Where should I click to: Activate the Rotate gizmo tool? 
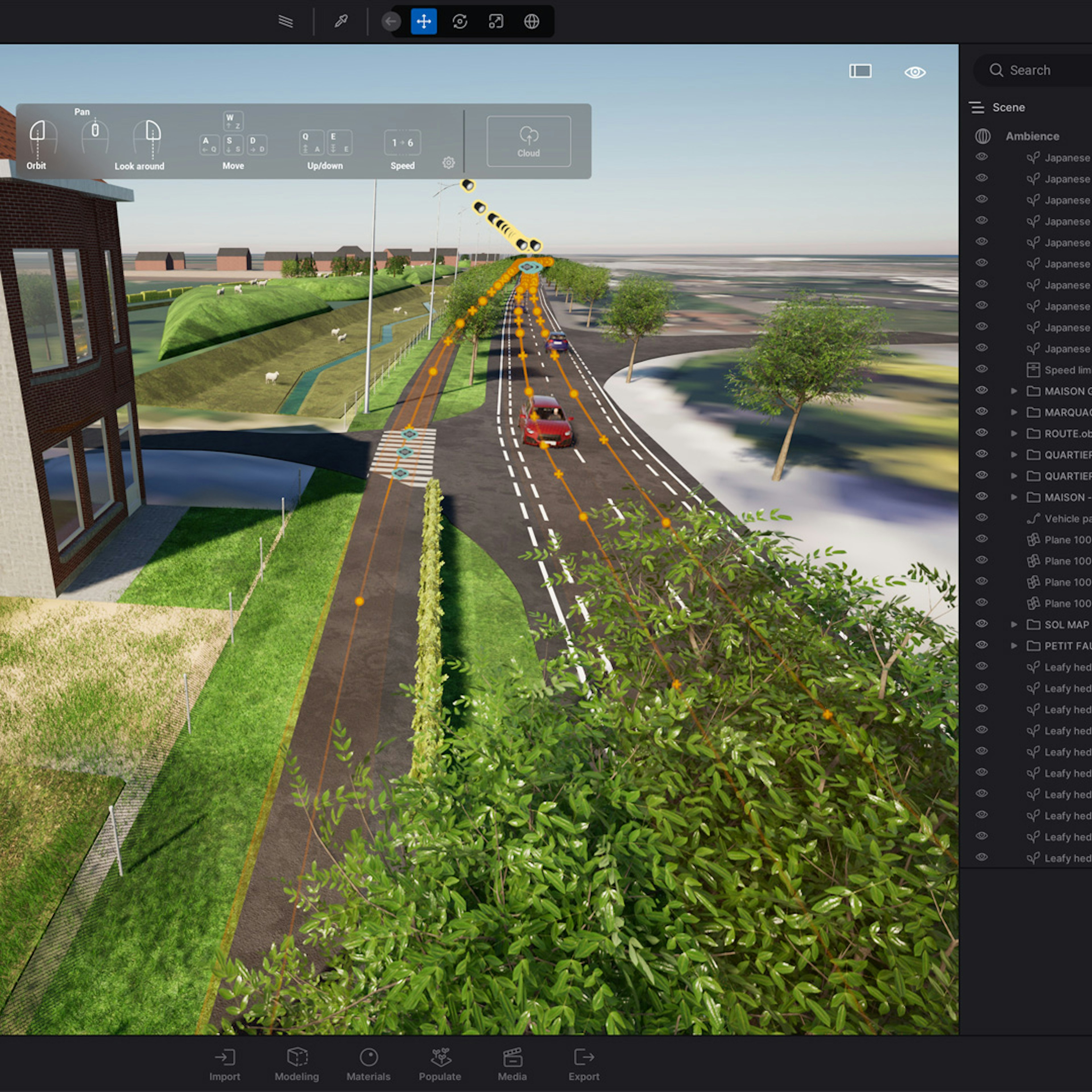click(x=460, y=22)
